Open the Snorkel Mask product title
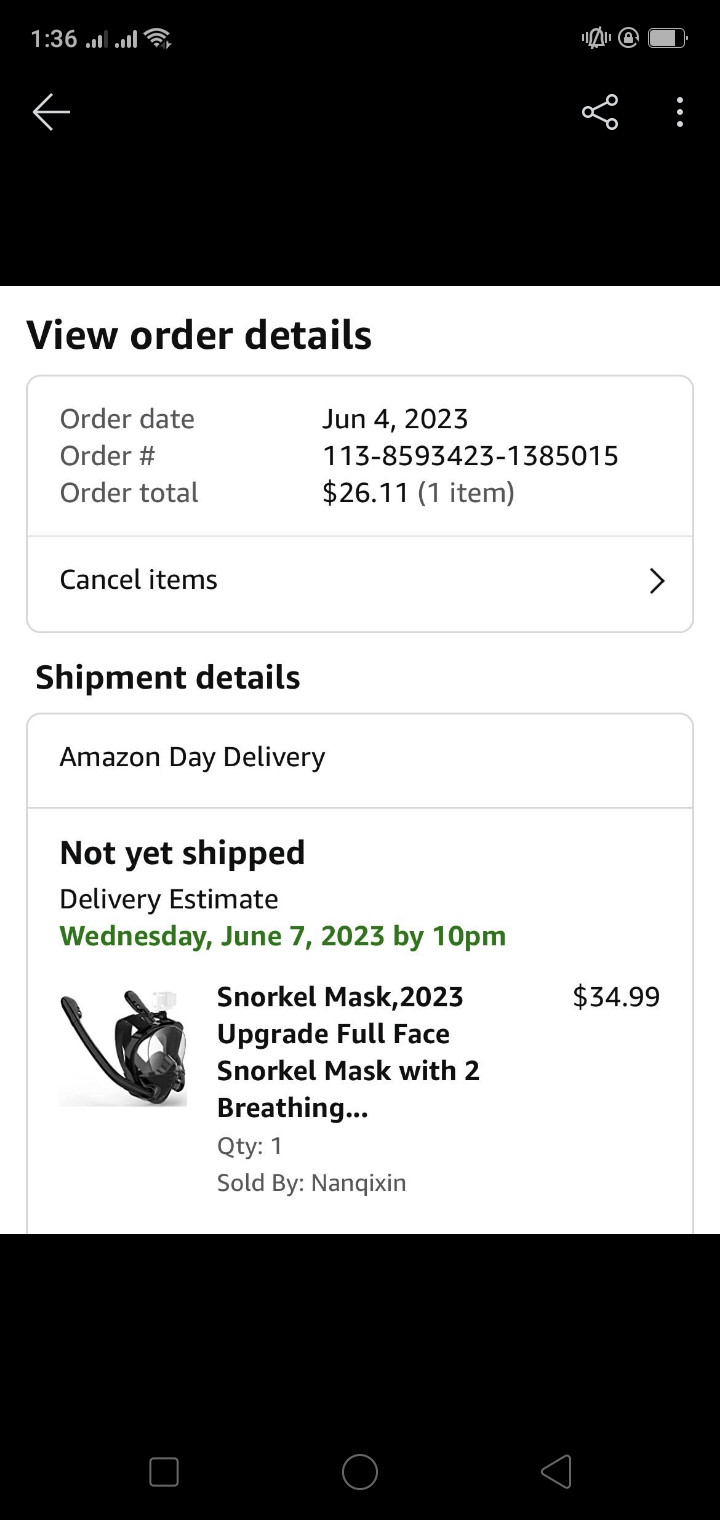Screen dimensions: 720x1520 [x=348, y=1052]
